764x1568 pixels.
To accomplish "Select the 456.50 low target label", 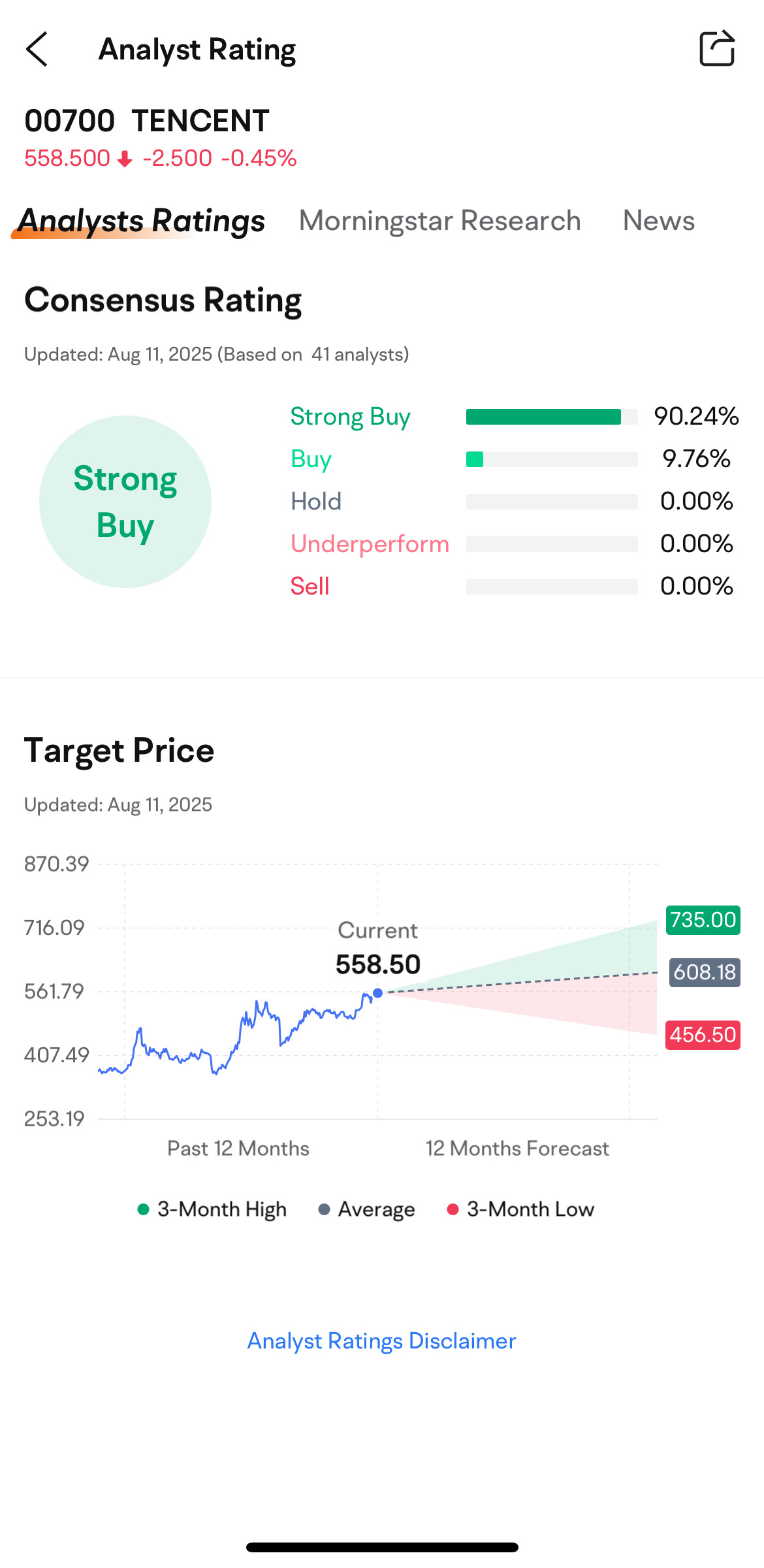I will point(703,1035).
